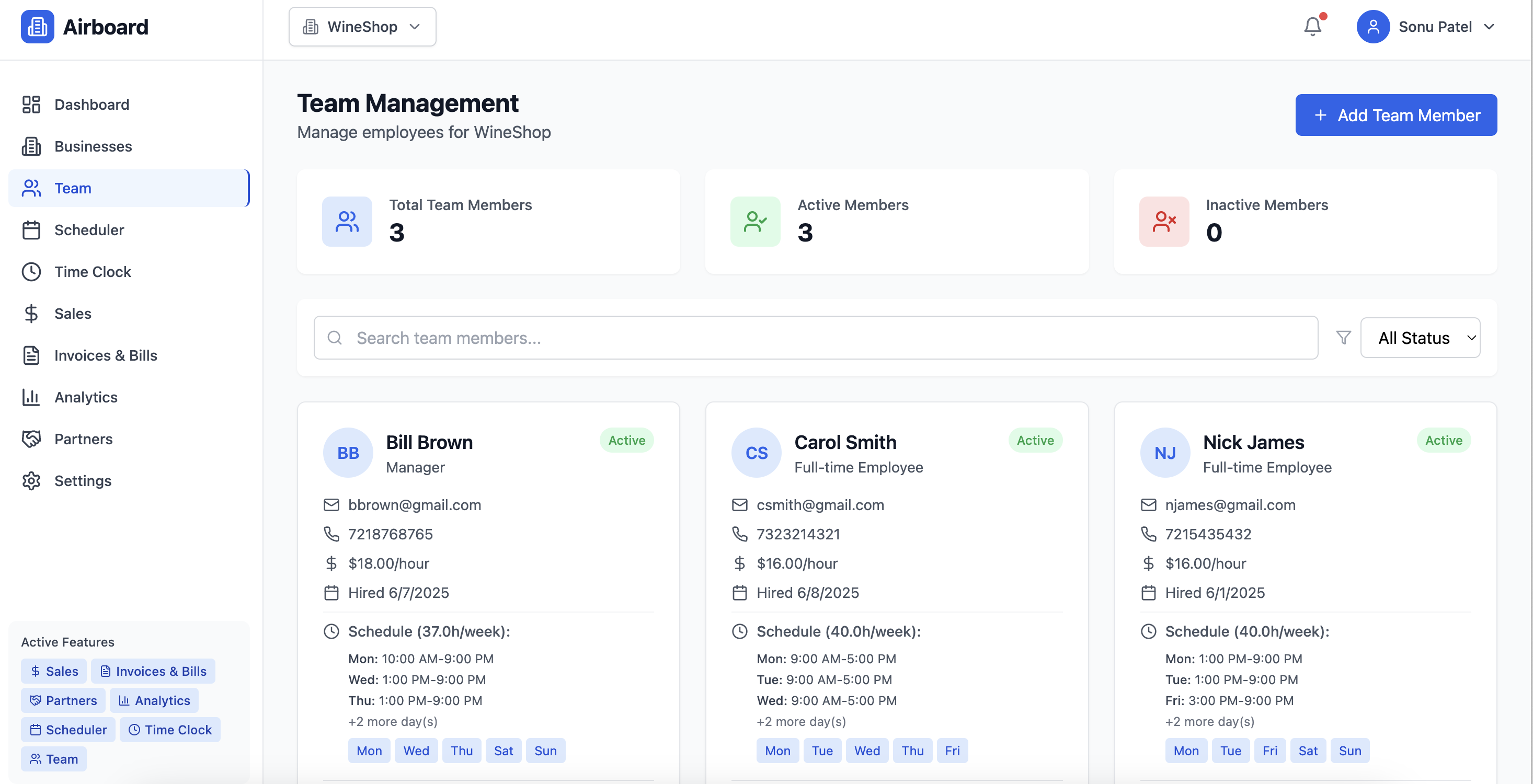This screenshot has height=784, width=1533.
Task: Click the Partners active feature chip
Action: click(x=63, y=700)
